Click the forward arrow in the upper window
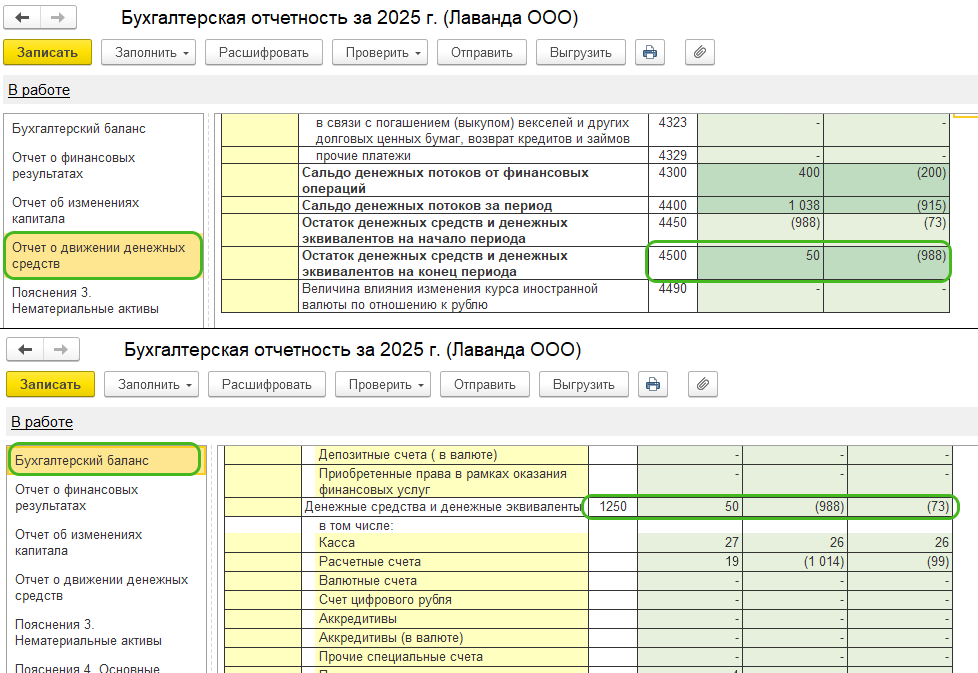 pos(58,19)
